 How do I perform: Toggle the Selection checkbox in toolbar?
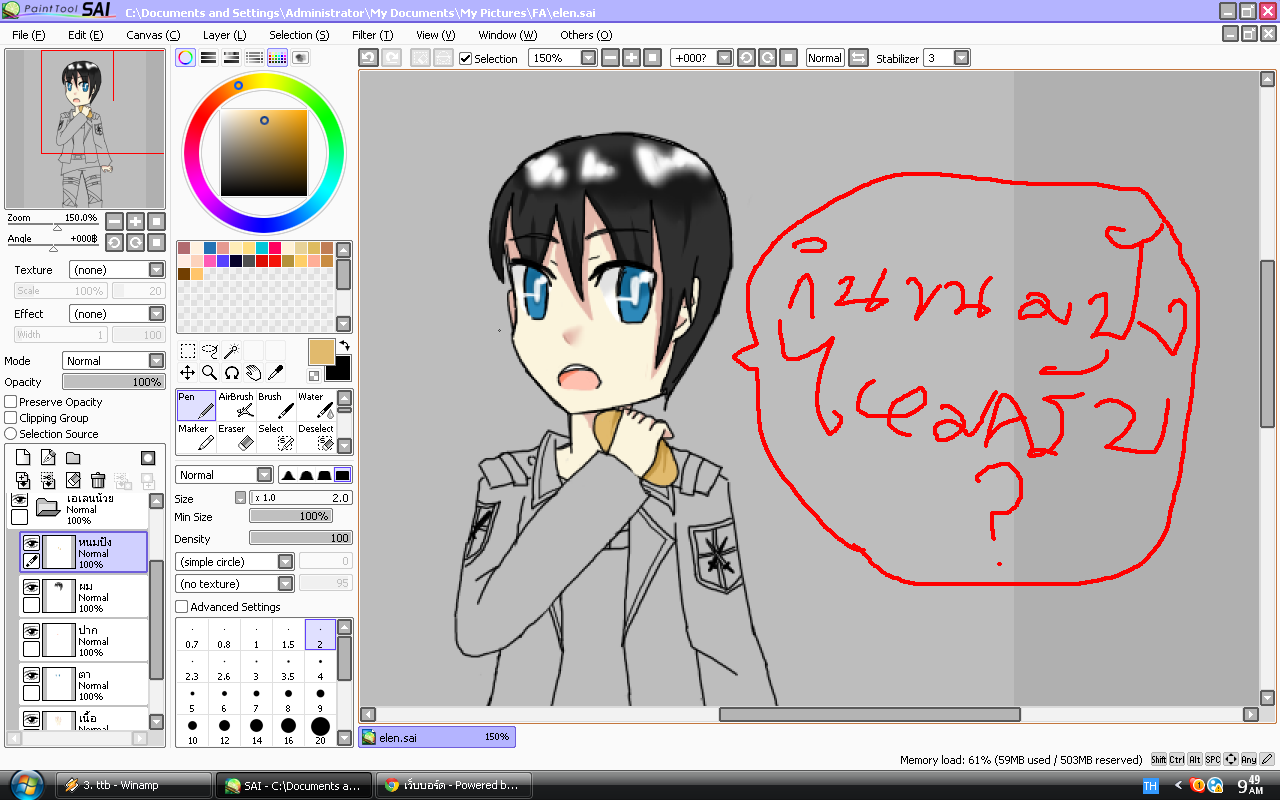tap(465, 58)
